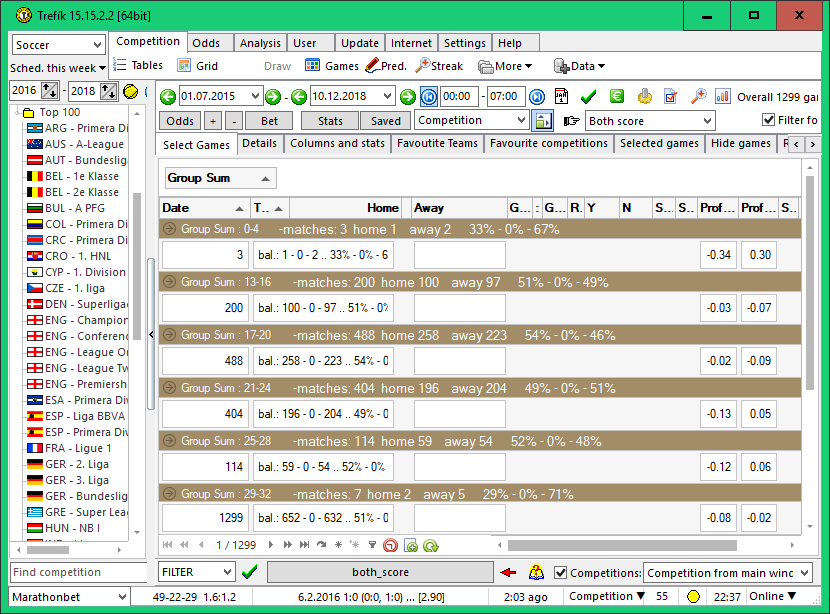Switch to the Analysis tab
The image size is (830, 614).
[x=260, y=43]
